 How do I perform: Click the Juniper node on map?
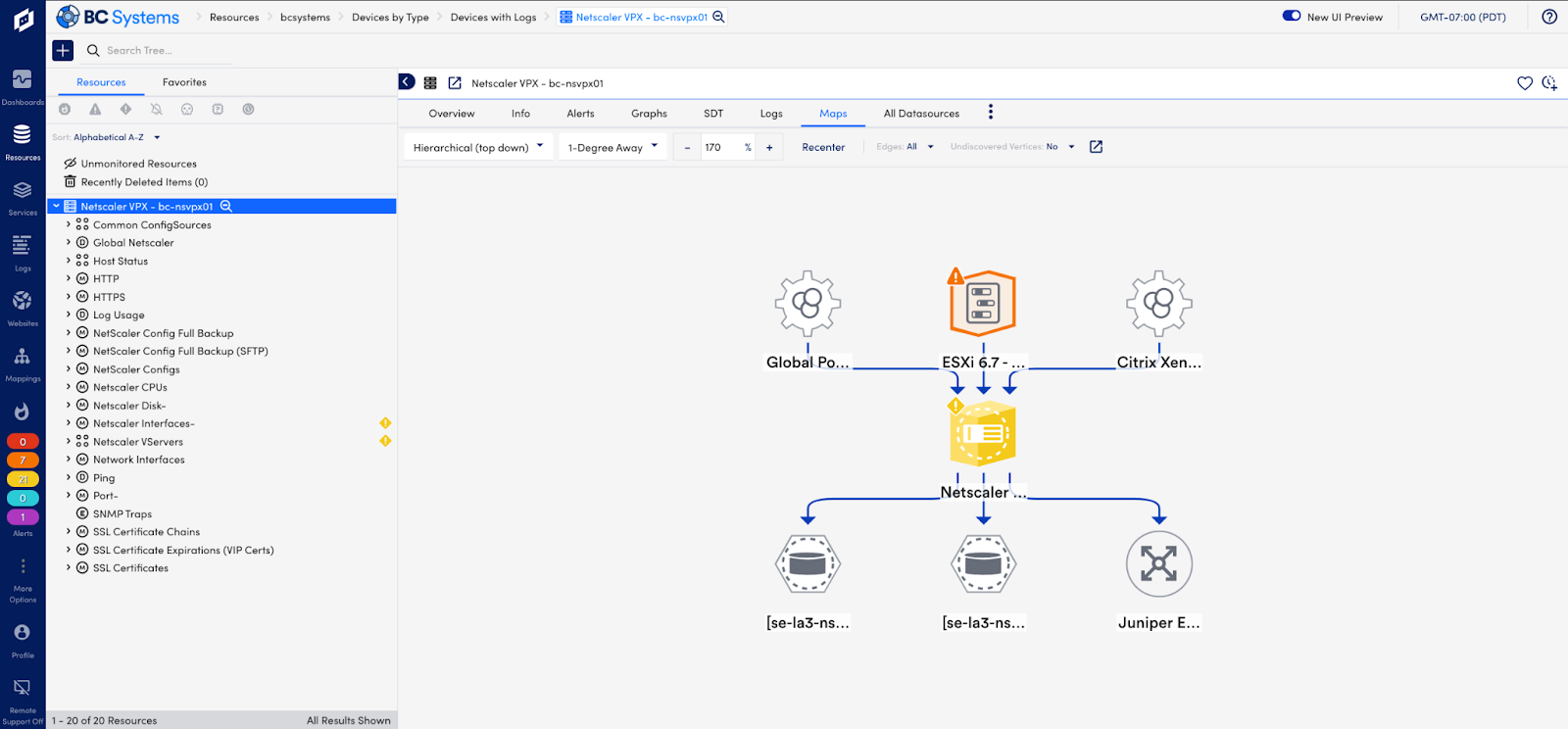(x=1158, y=565)
